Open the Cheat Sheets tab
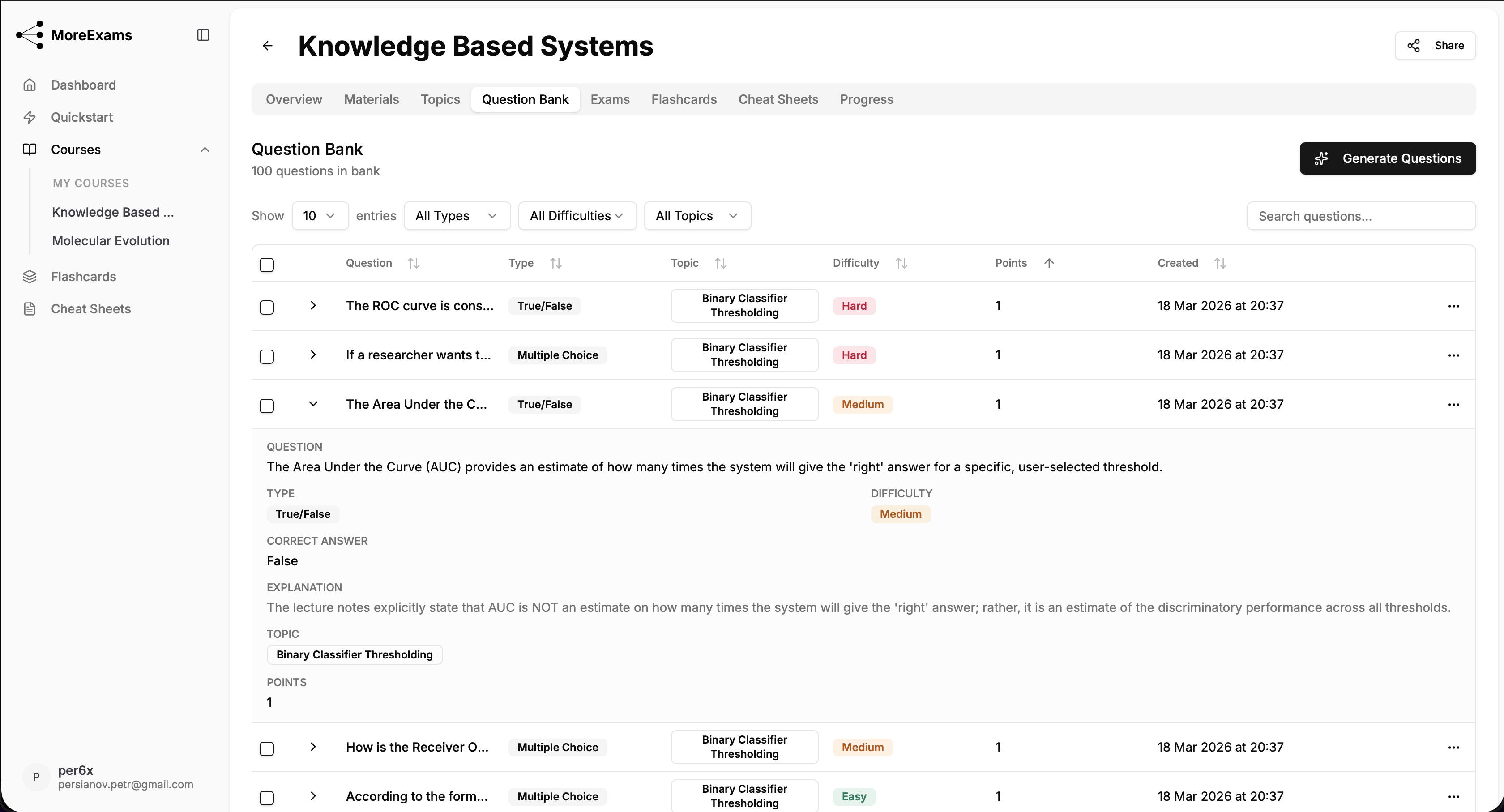Viewport: 1504px width, 812px height. click(778, 99)
